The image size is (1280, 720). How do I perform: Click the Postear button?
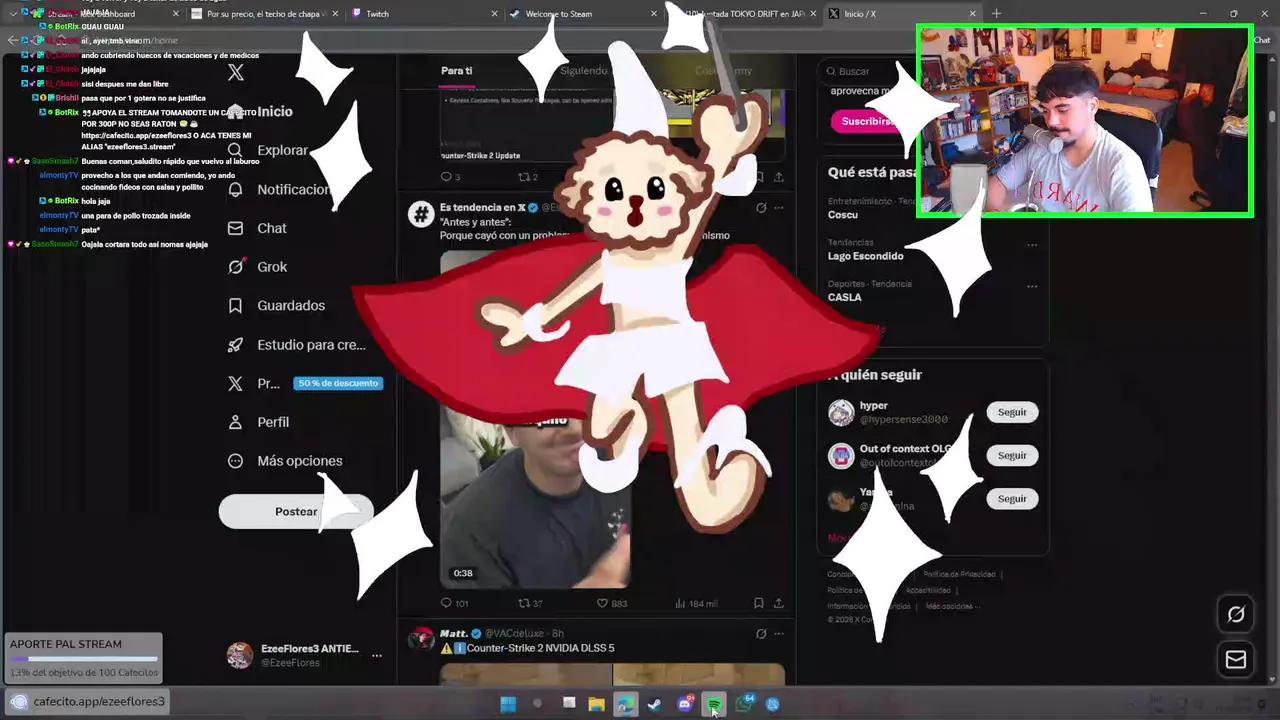(x=296, y=511)
